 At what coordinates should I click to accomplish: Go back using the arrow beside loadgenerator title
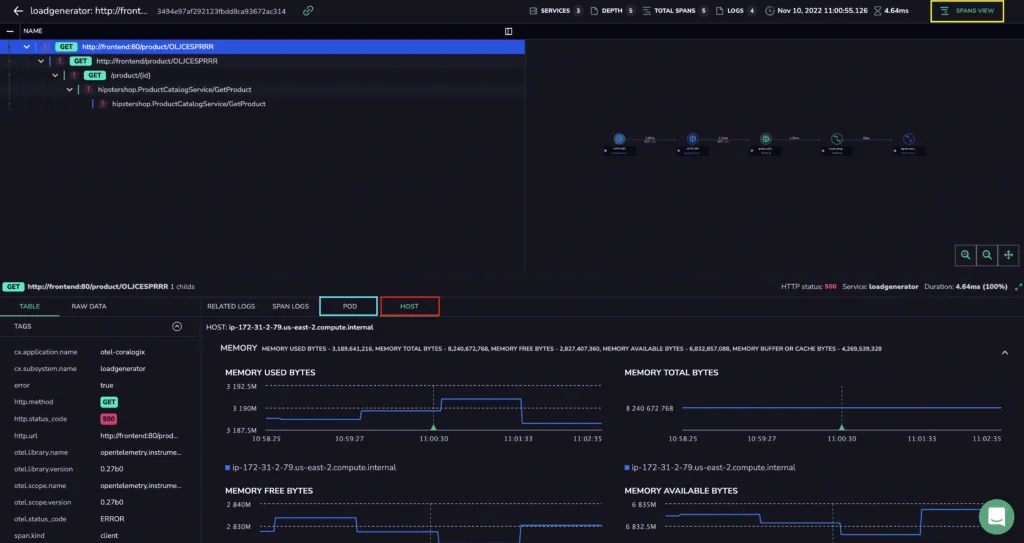click(x=18, y=11)
